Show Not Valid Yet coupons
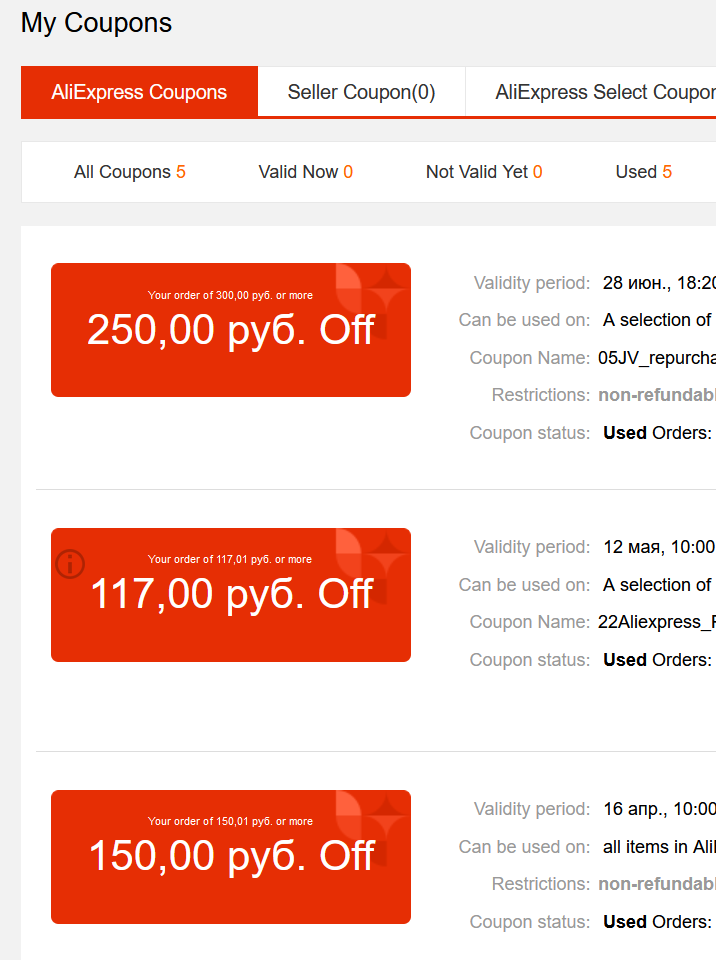The height and width of the screenshot is (960, 716). 484,172
